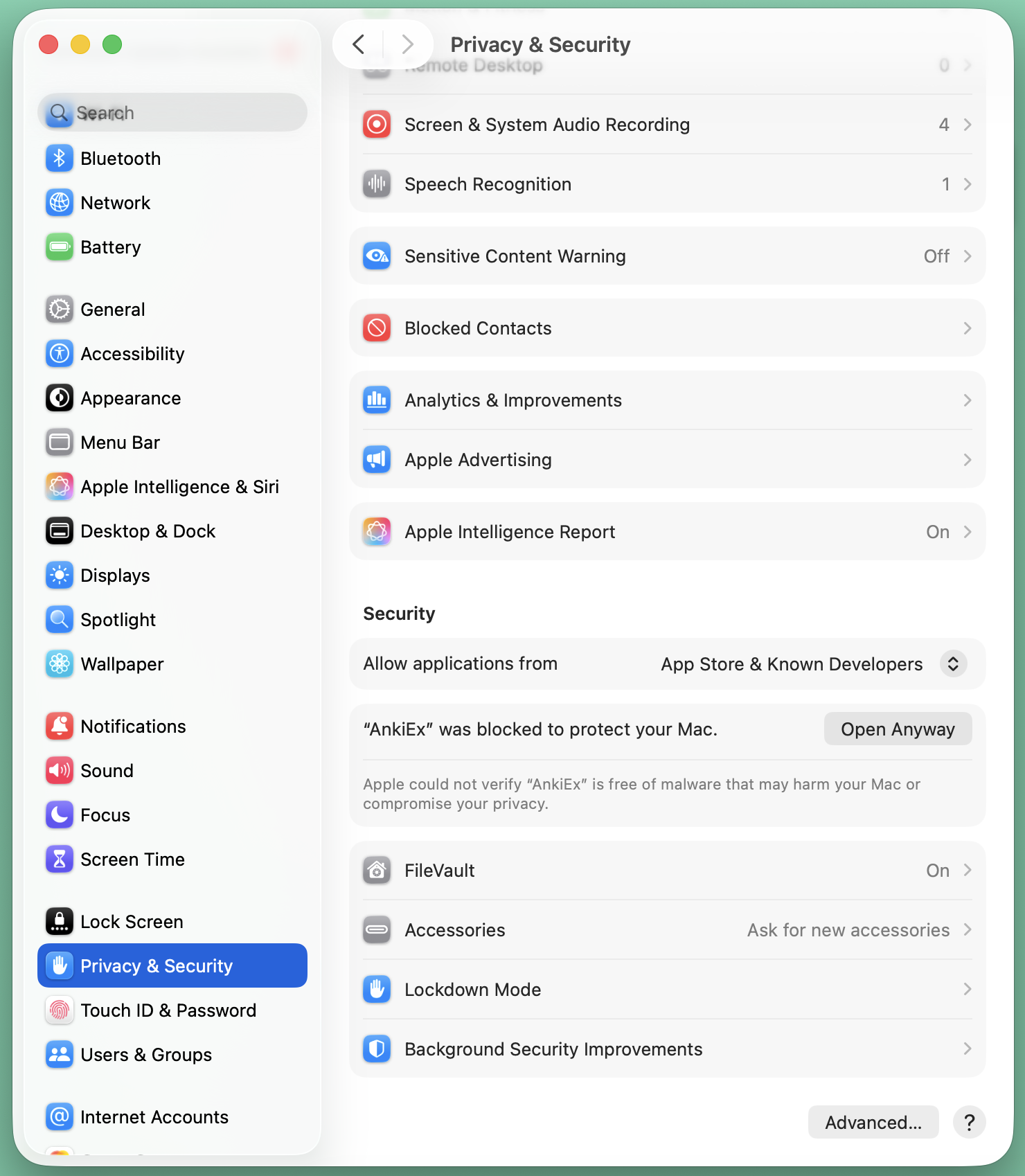Expand Screen & System Audio Recording chevron
Screen dimensions: 1025x1176
[x=968, y=125]
